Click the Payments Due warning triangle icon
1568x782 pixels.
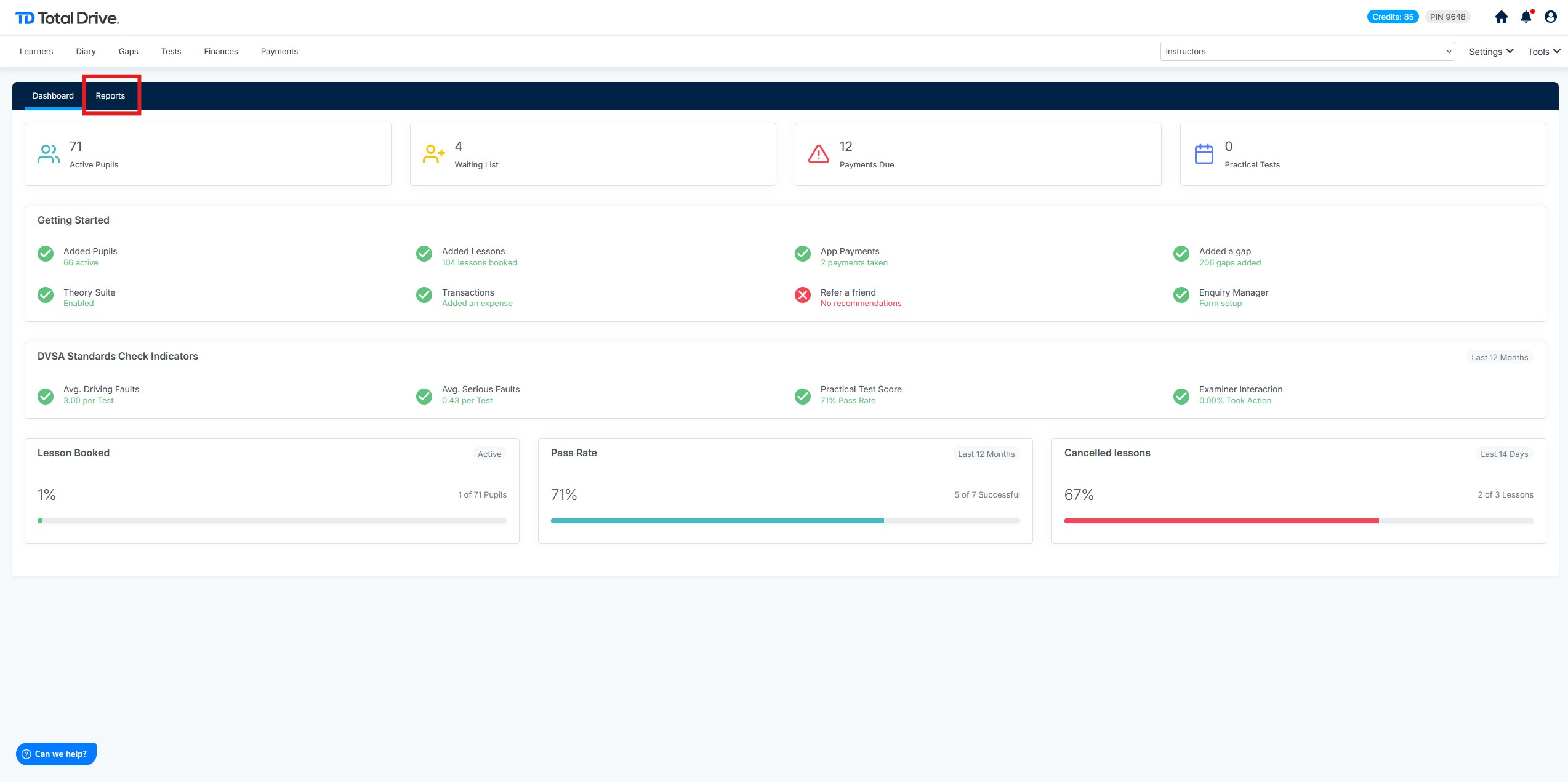pos(818,154)
